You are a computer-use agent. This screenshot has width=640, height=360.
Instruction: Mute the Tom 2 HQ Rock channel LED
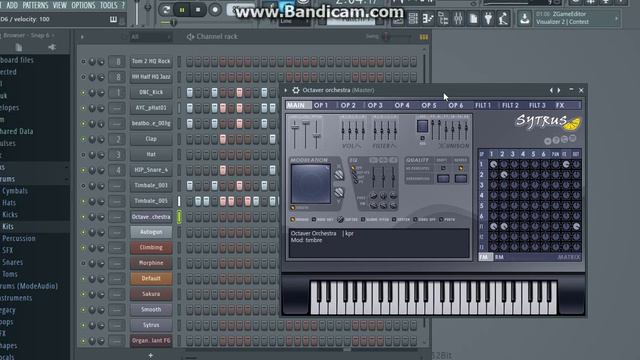coord(83,62)
